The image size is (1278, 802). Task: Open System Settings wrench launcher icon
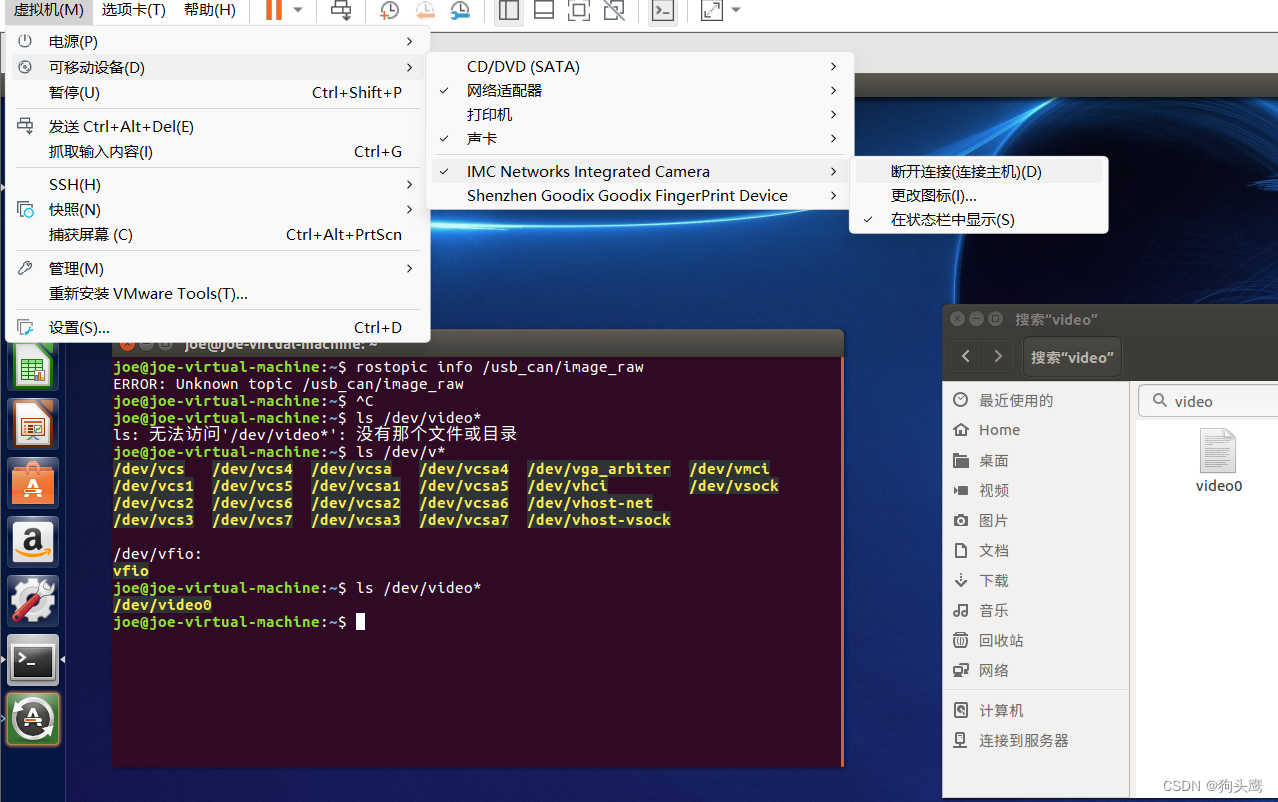[x=33, y=601]
